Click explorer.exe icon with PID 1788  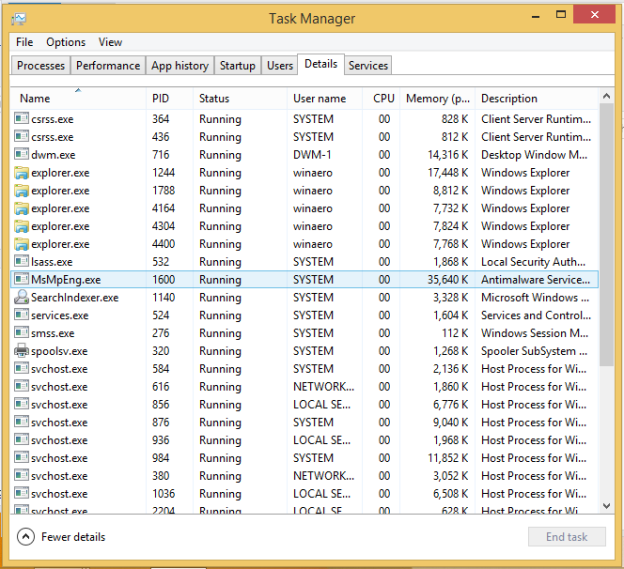tap(21, 190)
